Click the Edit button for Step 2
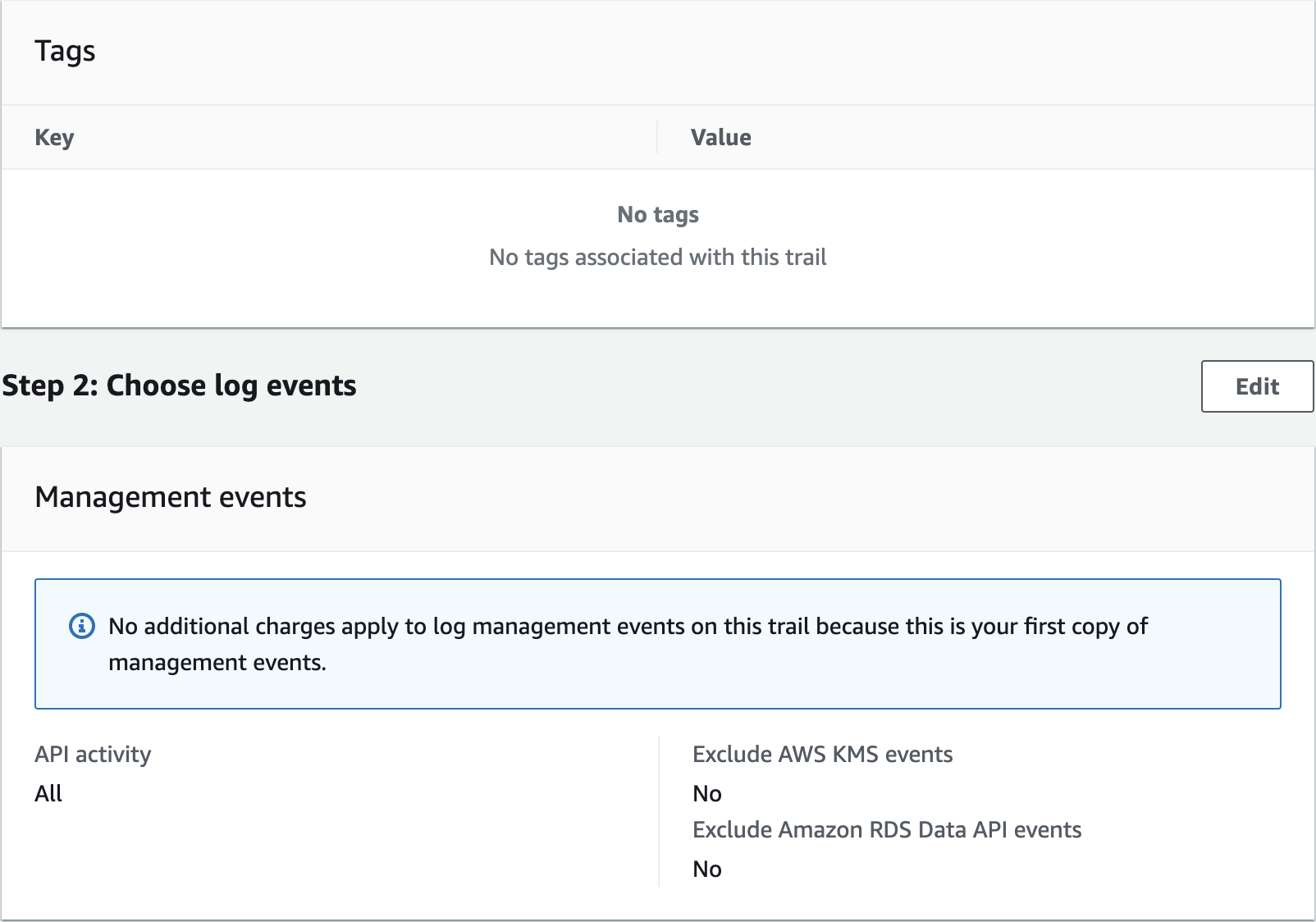Image resolution: width=1316 pixels, height=922 pixels. [x=1257, y=386]
